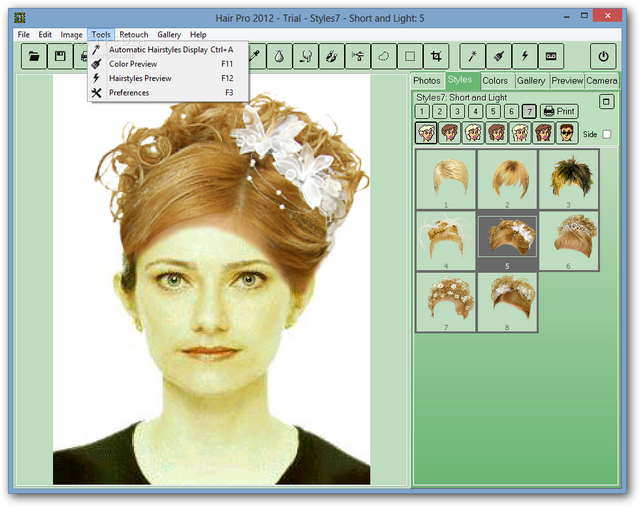Click the power exit button icon
640x507 pixels.
click(603, 56)
